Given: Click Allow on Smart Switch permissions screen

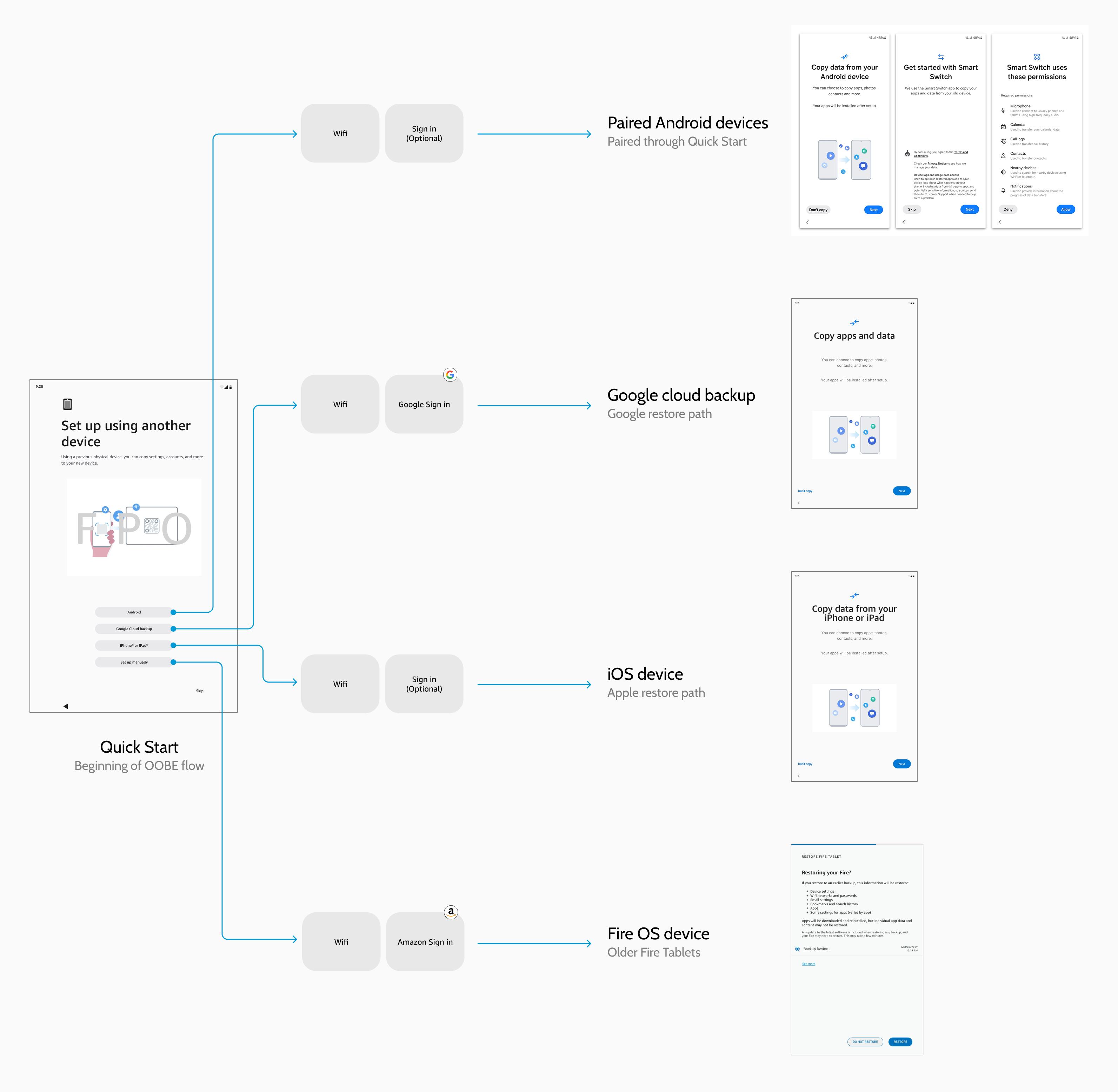Looking at the screenshot, I should point(1065,209).
